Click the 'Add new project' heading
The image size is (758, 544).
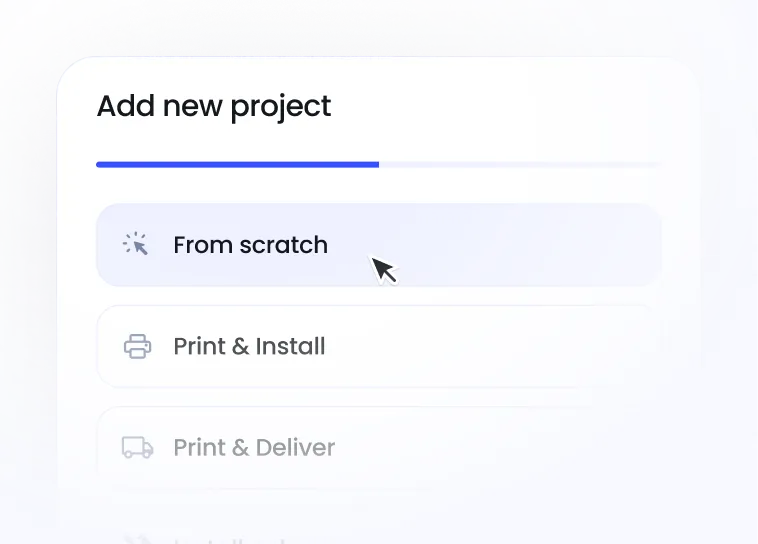(x=214, y=107)
